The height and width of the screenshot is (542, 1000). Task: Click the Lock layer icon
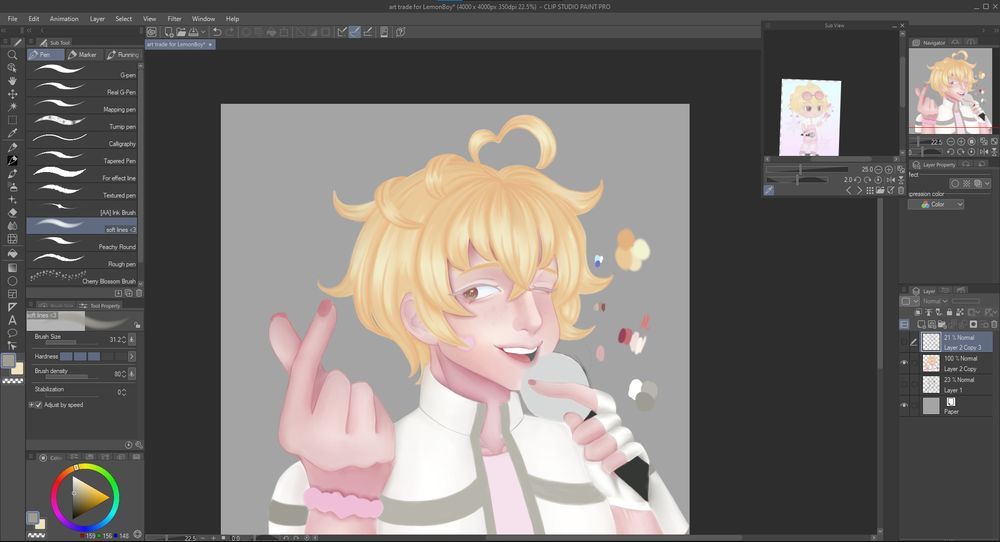click(x=950, y=312)
